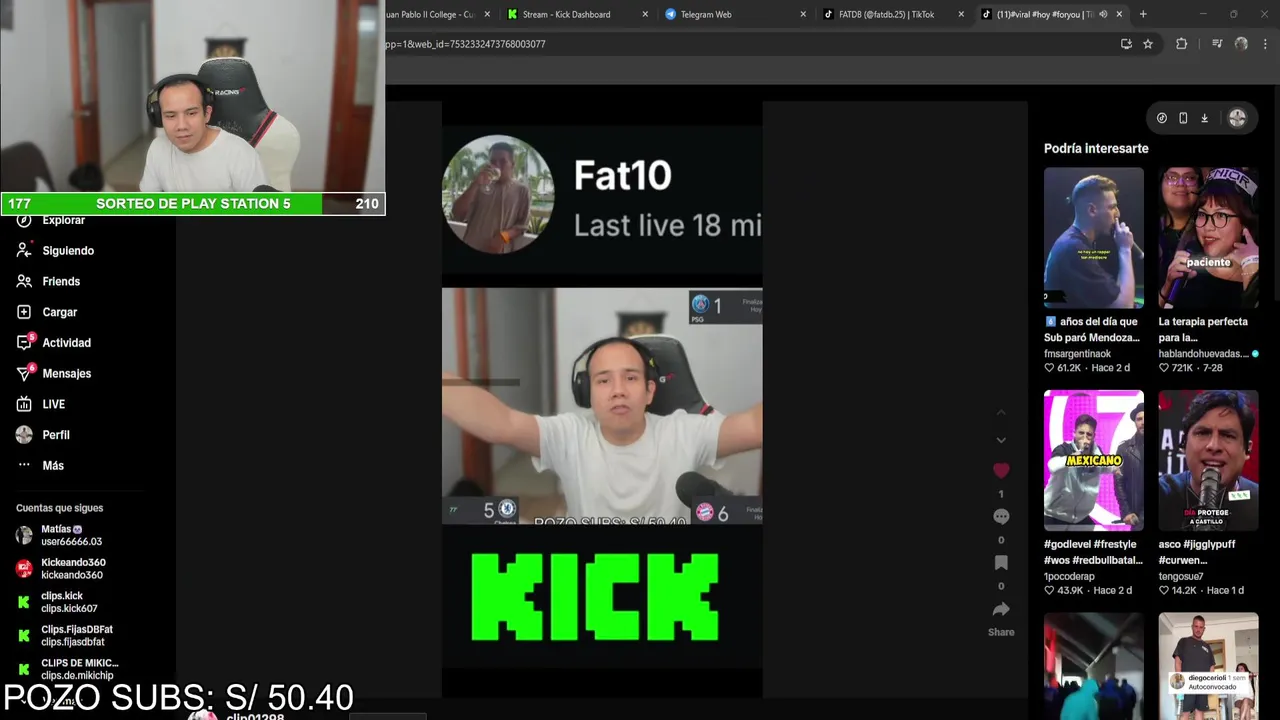The height and width of the screenshot is (720, 1280).
Task: Open followed account CLIPS DE MIKIC...
Action: tap(67, 669)
